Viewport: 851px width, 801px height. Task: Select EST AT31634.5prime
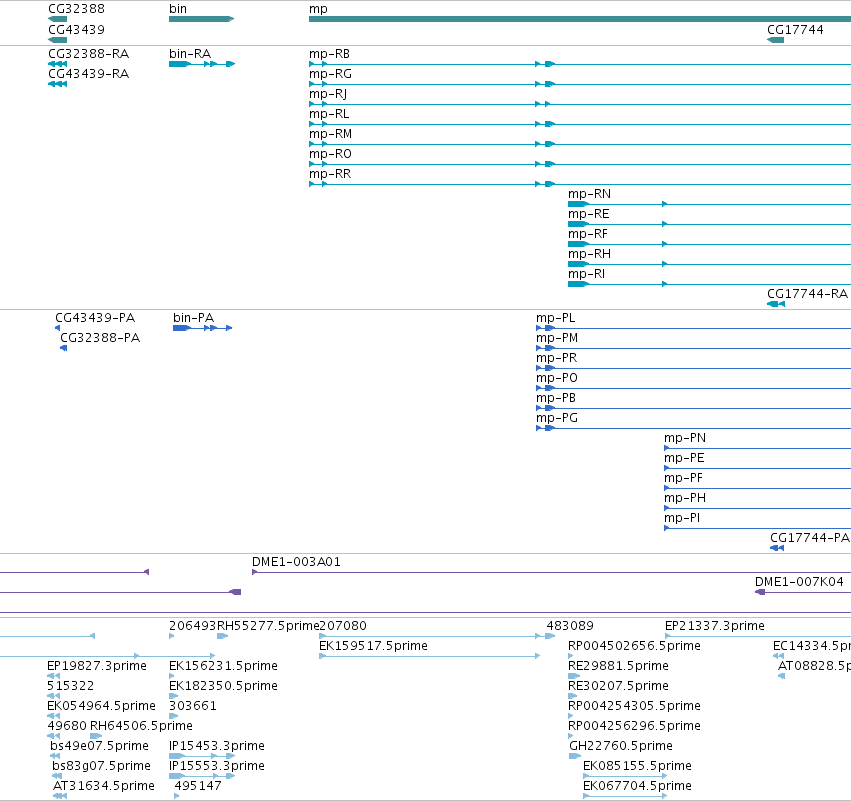[x=104, y=786]
